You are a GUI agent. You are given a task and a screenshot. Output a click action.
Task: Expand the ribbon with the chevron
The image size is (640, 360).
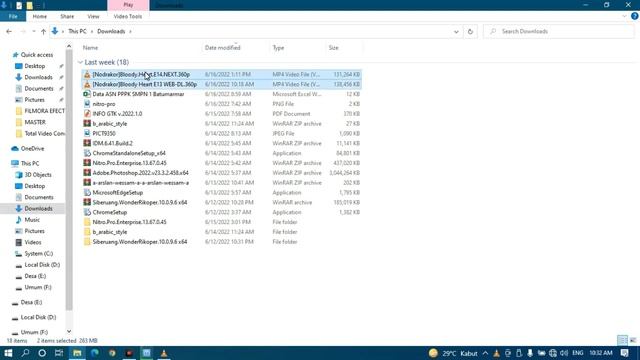coord(624,16)
